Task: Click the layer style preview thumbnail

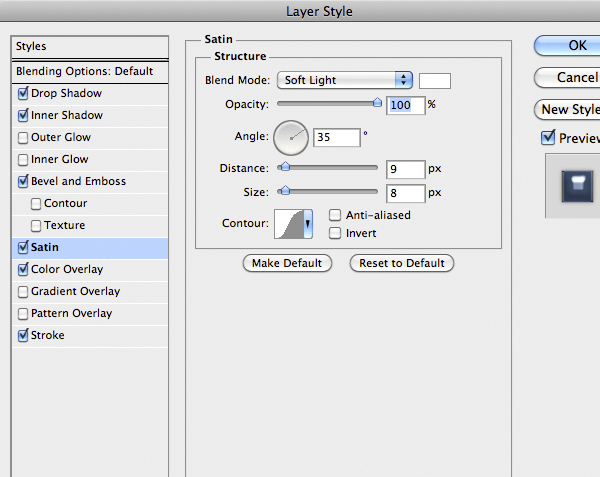Action: click(x=574, y=185)
